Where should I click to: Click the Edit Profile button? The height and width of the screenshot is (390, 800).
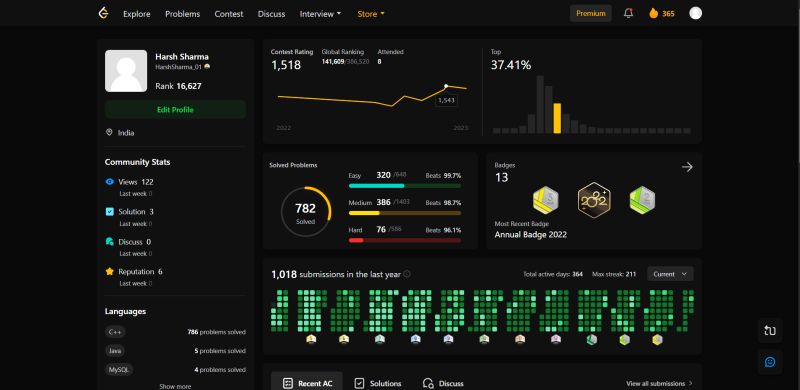point(175,110)
